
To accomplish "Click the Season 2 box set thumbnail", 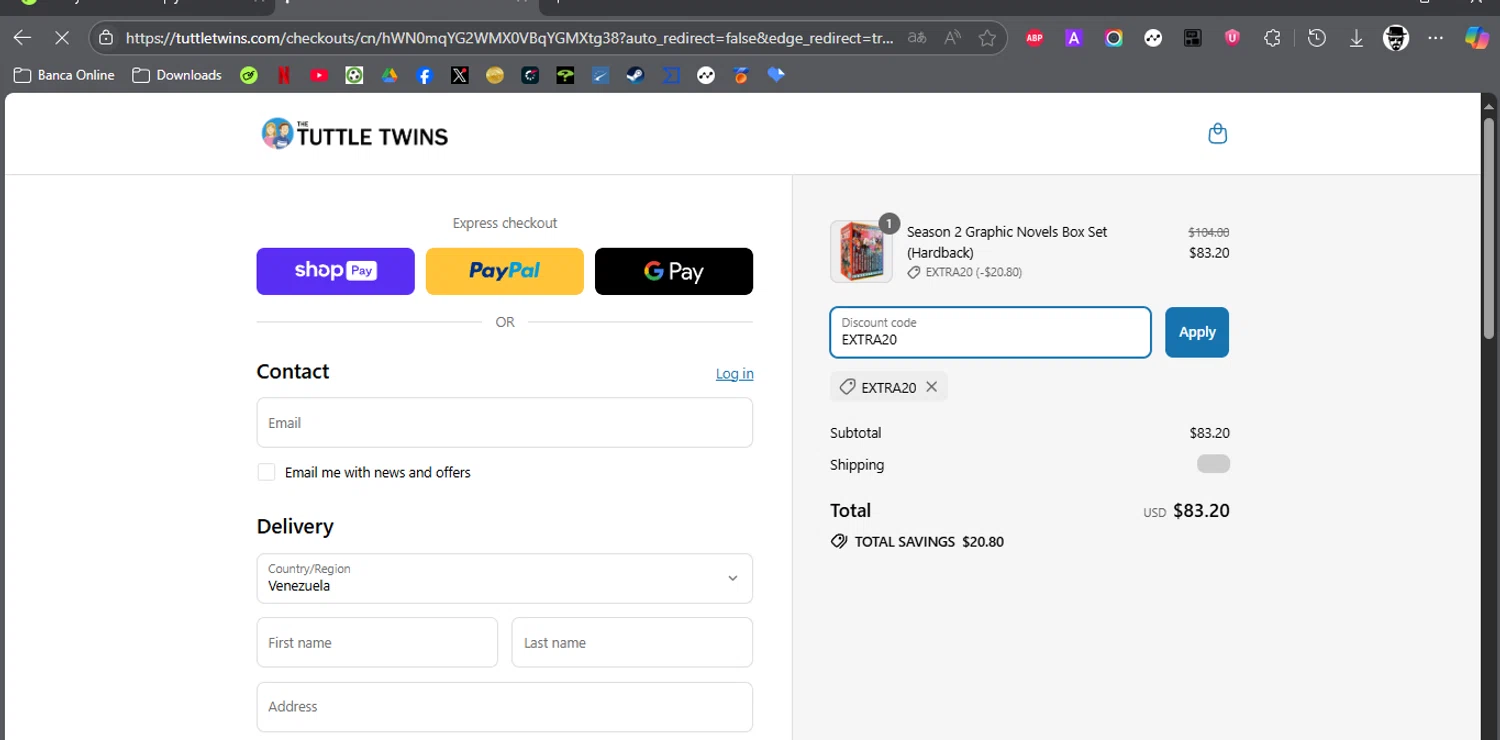I will pos(861,251).
